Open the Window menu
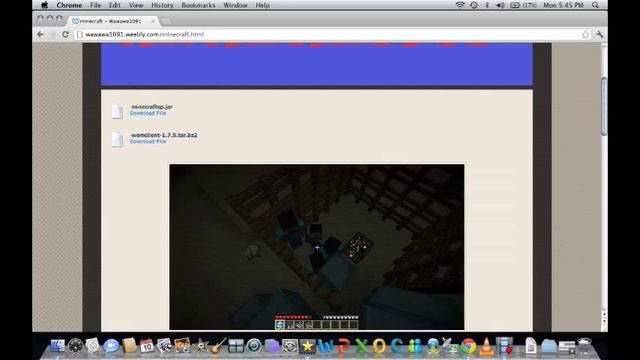Image resolution: width=640 pixels, height=360 pixels. click(235, 5)
